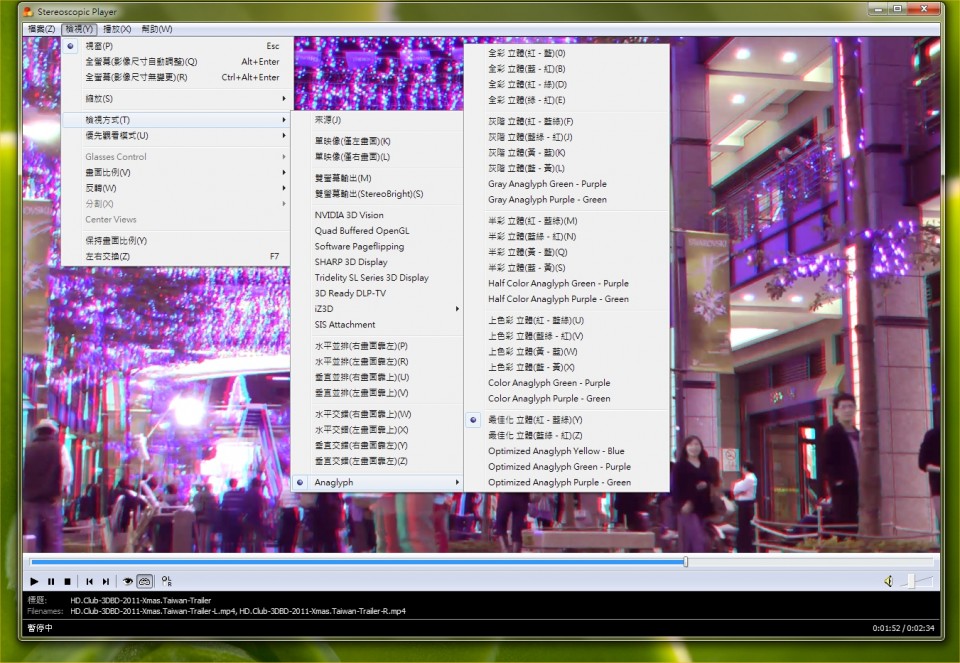Select Gray Anaglyph Purple - Green
The image size is (960, 663).
tap(566, 200)
